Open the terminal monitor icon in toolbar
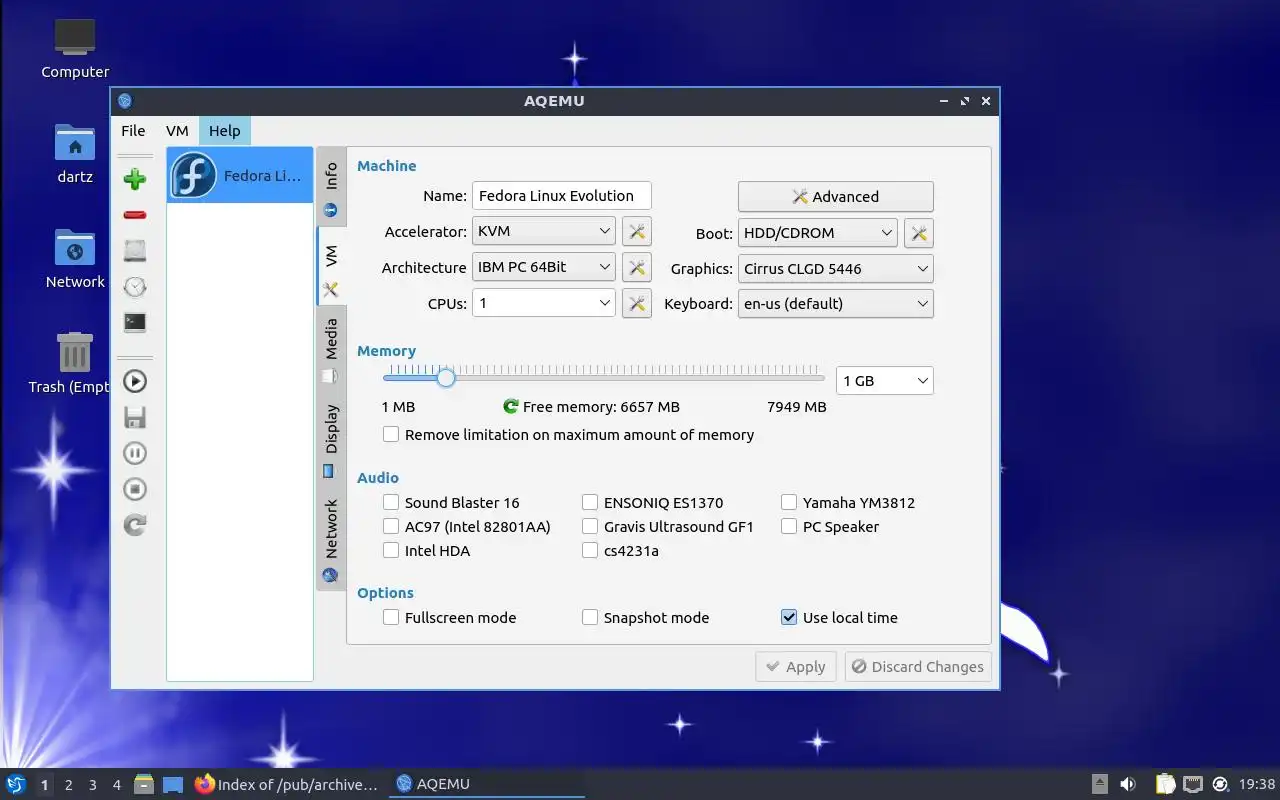 click(x=135, y=322)
